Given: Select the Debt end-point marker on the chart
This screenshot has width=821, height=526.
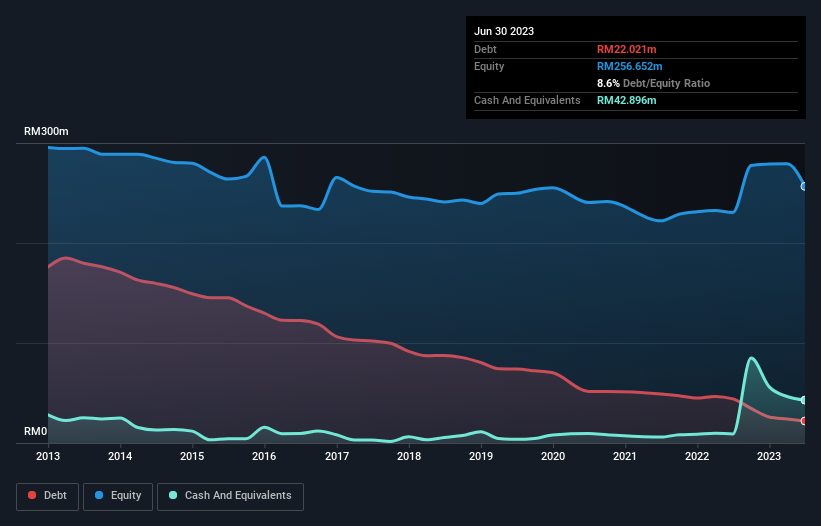Looking at the screenshot, I should point(804,421).
